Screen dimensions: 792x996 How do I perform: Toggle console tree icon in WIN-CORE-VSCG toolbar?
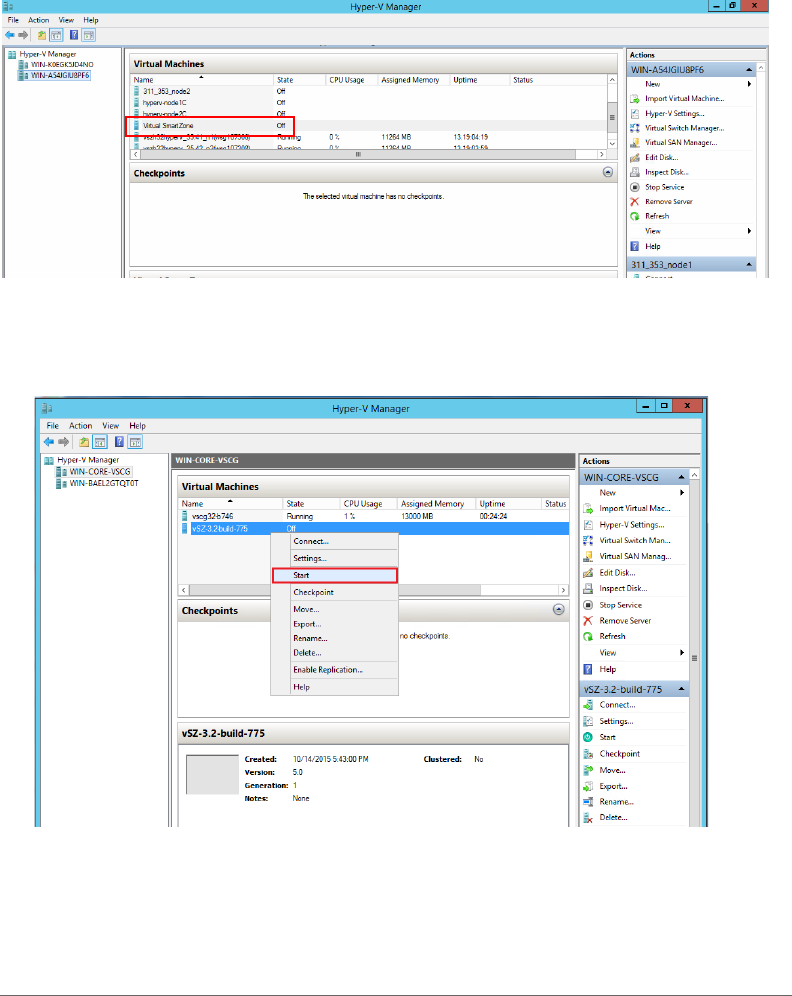(100, 442)
